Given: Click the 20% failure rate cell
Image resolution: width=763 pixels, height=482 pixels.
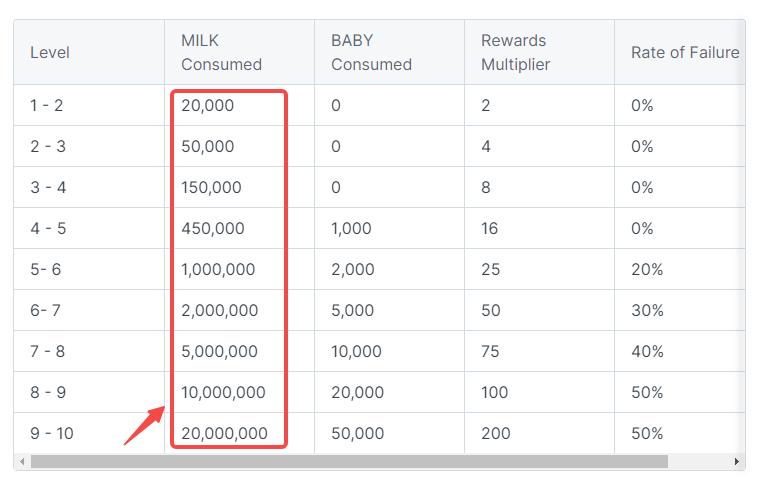Looking at the screenshot, I should point(647,269).
